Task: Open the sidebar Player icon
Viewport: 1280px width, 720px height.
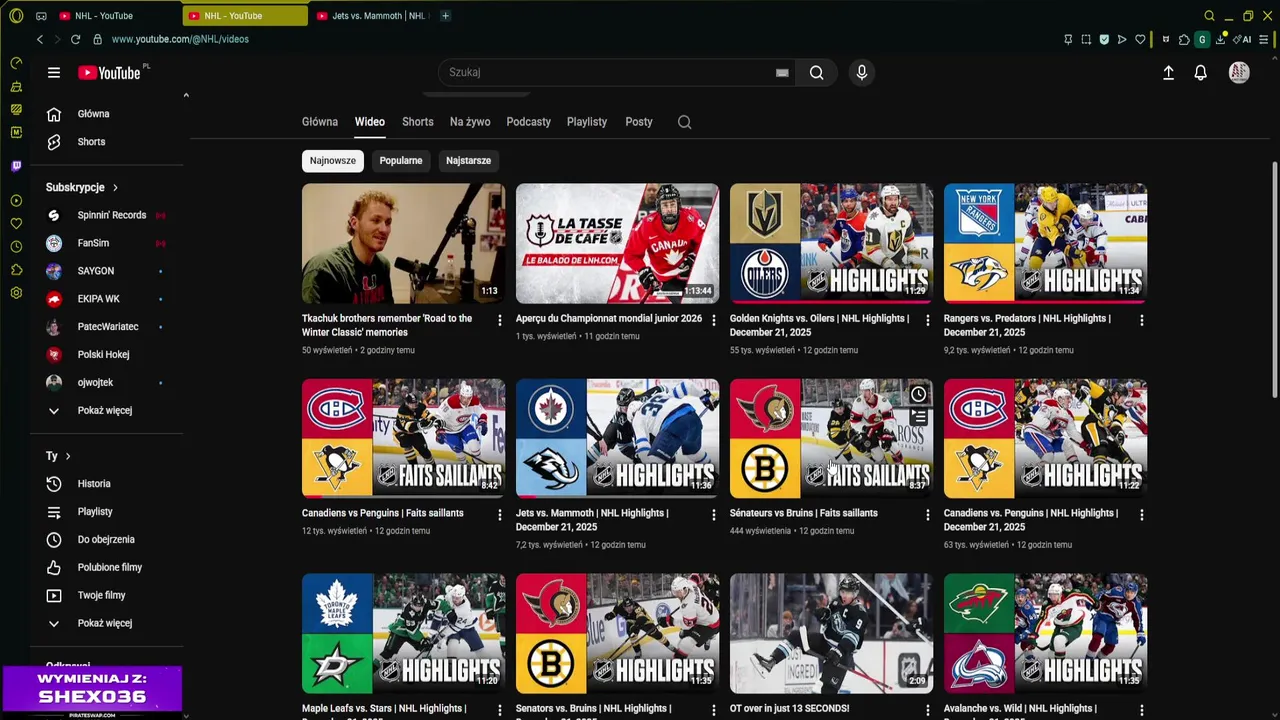Action: pyautogui.click(x=16, y=201)
